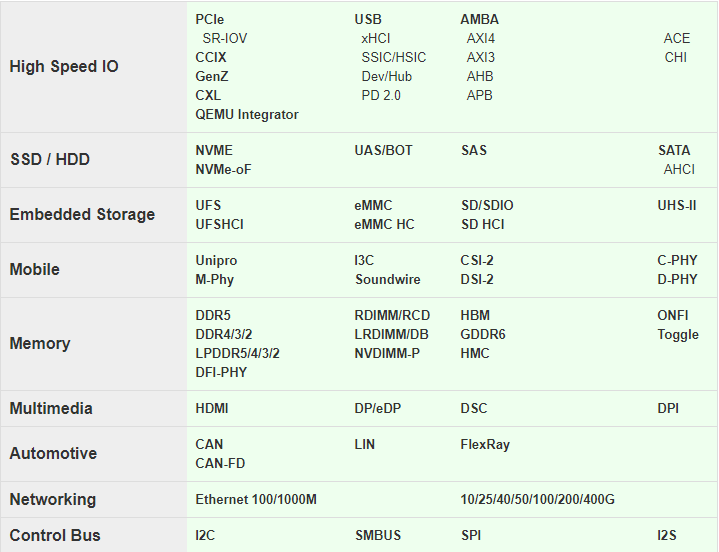Open the SATA link
Viewport: 719px width, 552px height.
coord(674,150)
